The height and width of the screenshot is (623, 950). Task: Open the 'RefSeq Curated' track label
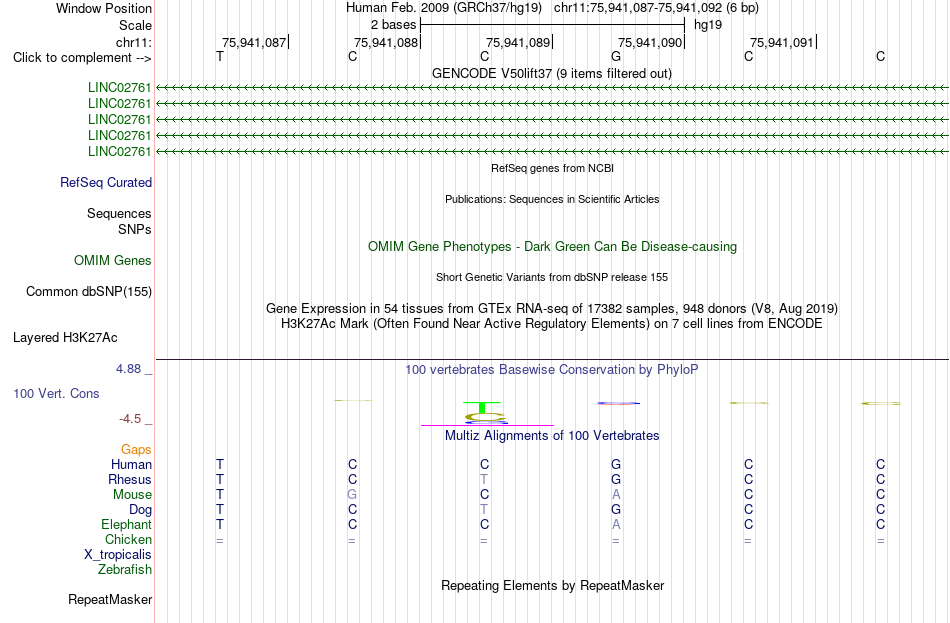pyautogui.click(x=106, y=182)
